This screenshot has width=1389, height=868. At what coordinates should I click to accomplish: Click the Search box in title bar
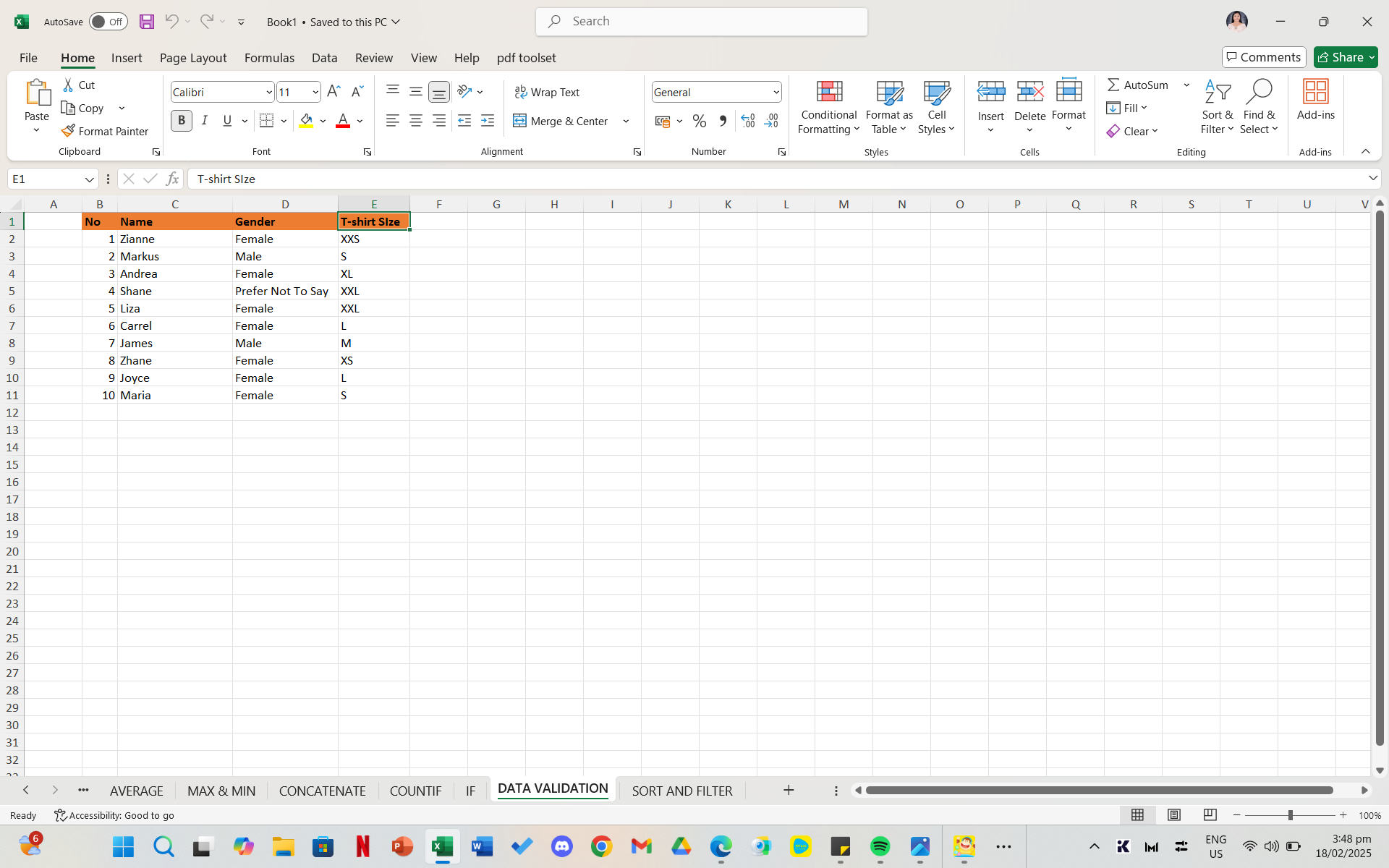click(701, 22)
